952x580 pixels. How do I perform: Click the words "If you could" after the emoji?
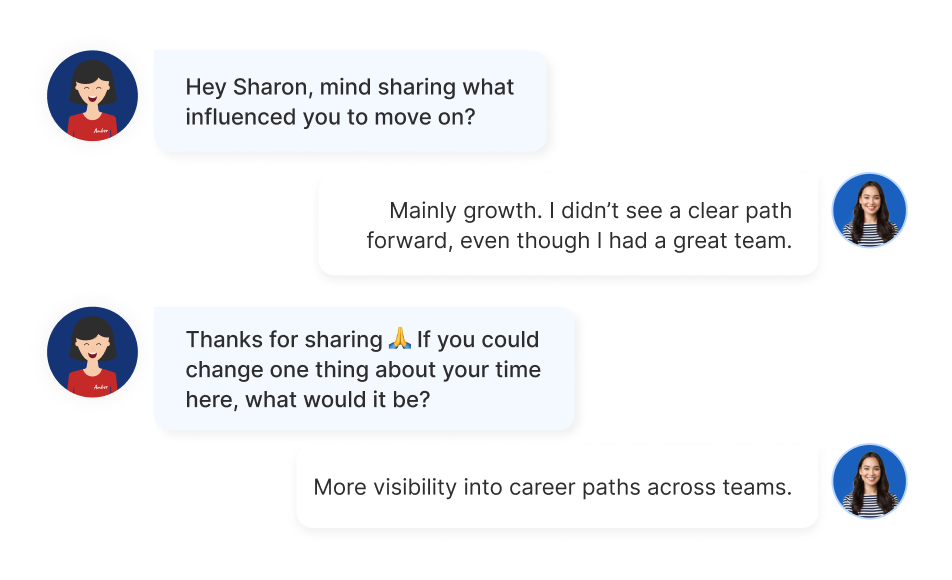pyautogui.click(x=478, y=339)
